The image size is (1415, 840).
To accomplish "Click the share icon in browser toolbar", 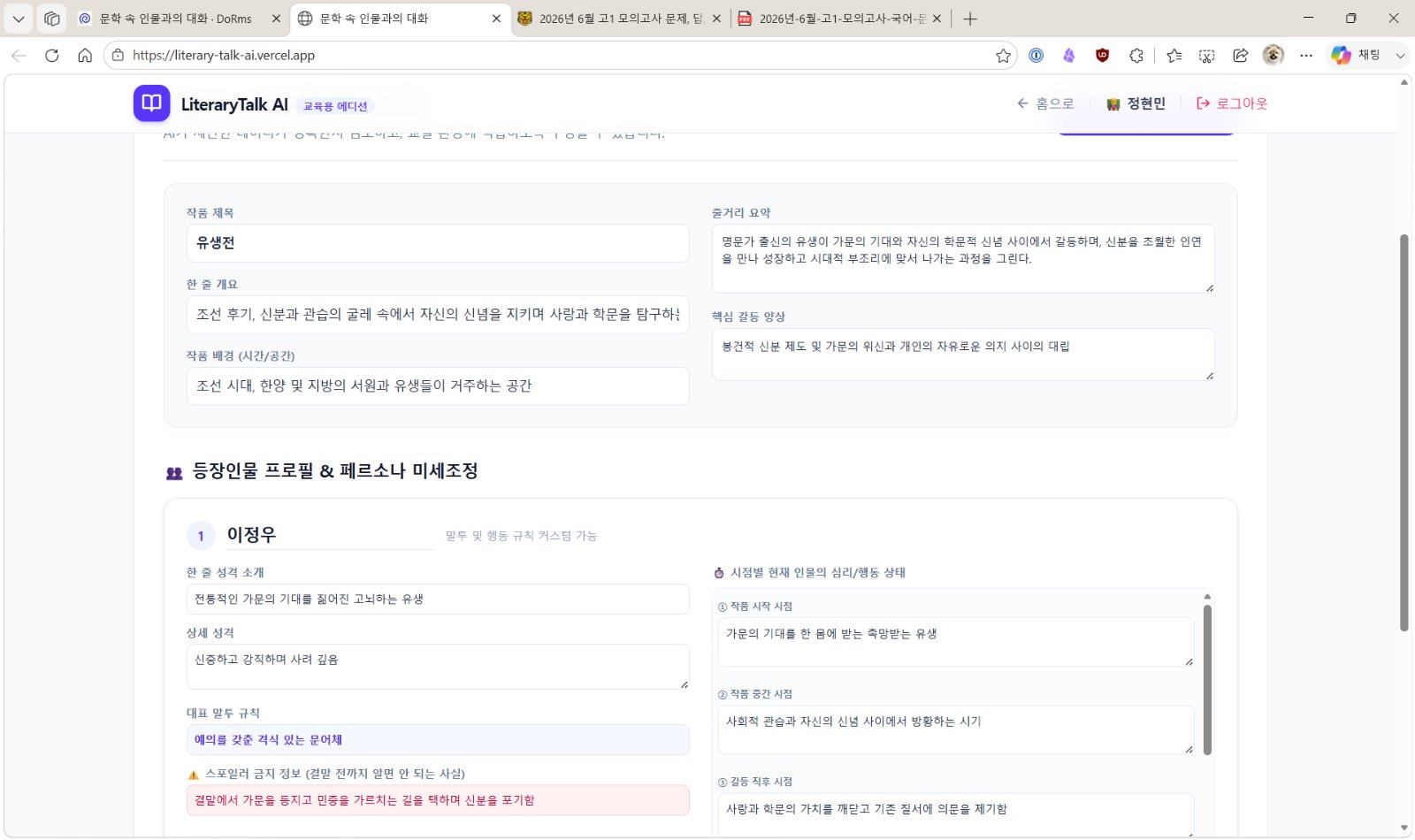I will point(1241,56).
